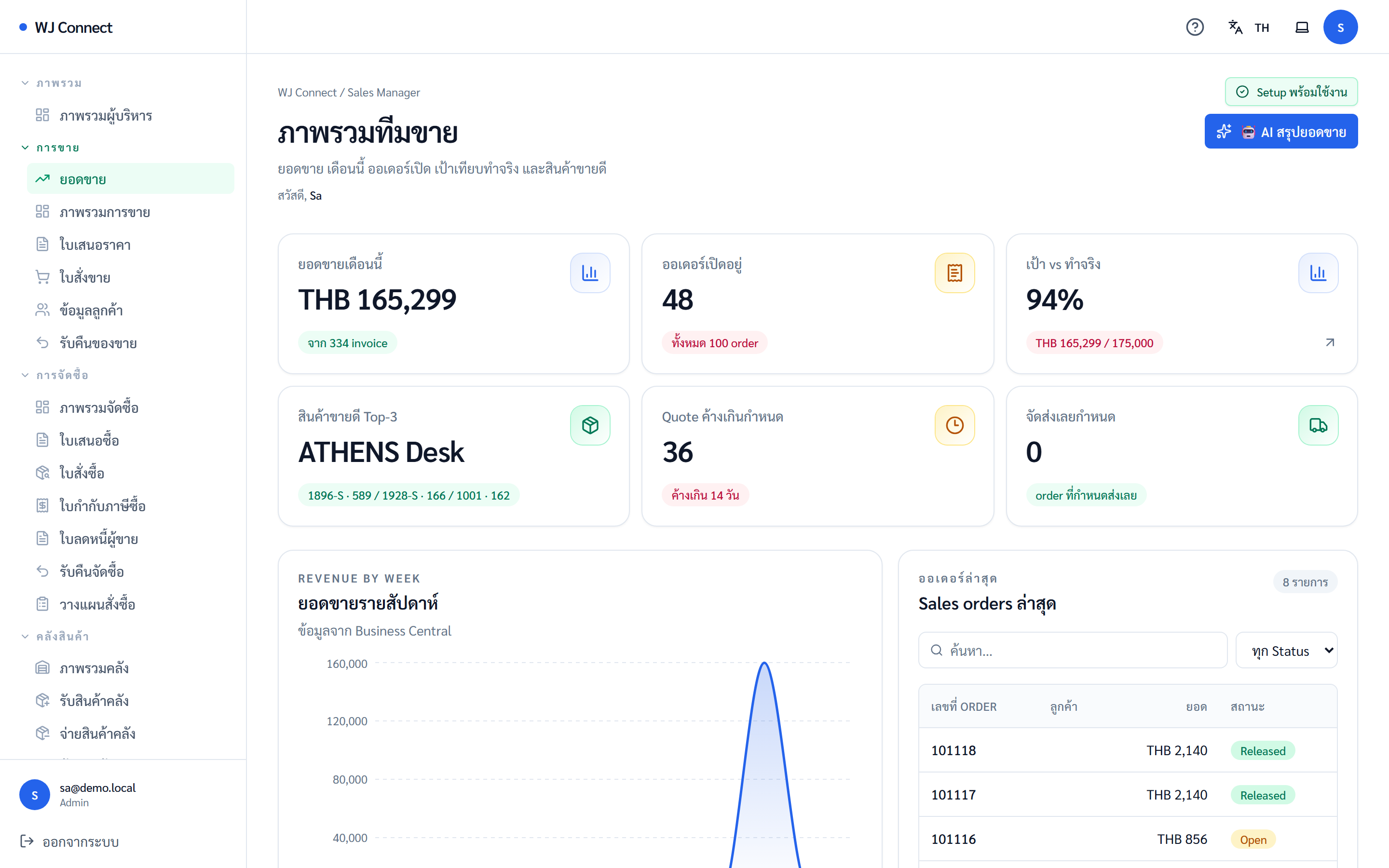Collapse the การขาย sidebar section
The width and height of the screenshot is (1389, 868).
(51, 148)
